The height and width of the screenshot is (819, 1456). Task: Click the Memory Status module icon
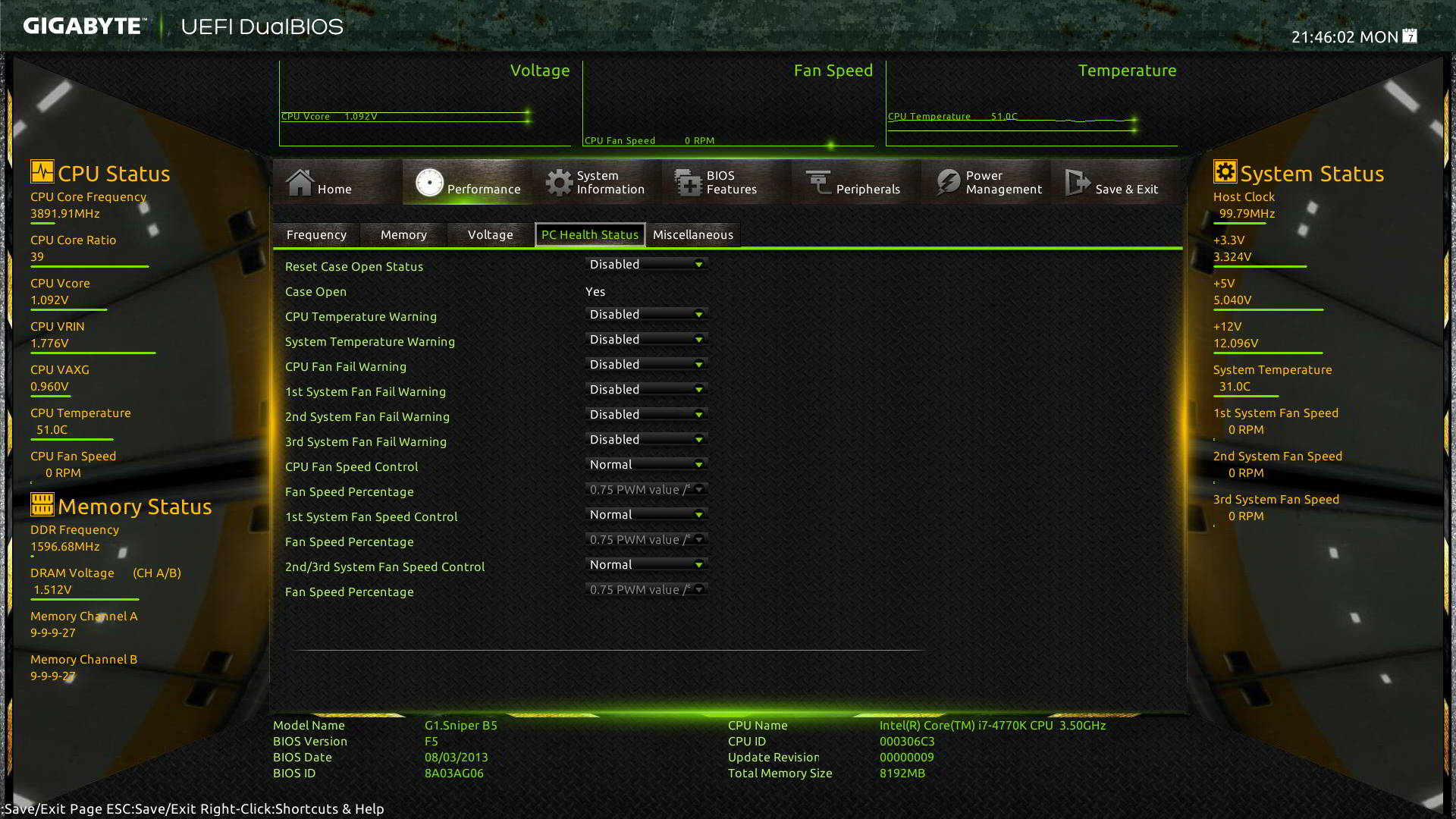point(42,504)
